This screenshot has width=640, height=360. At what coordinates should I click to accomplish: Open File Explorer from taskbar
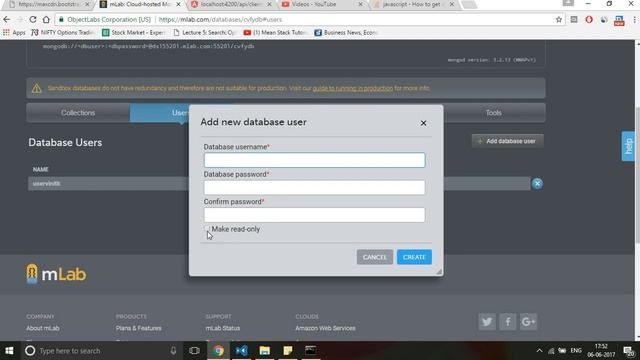tap(264, 351)
